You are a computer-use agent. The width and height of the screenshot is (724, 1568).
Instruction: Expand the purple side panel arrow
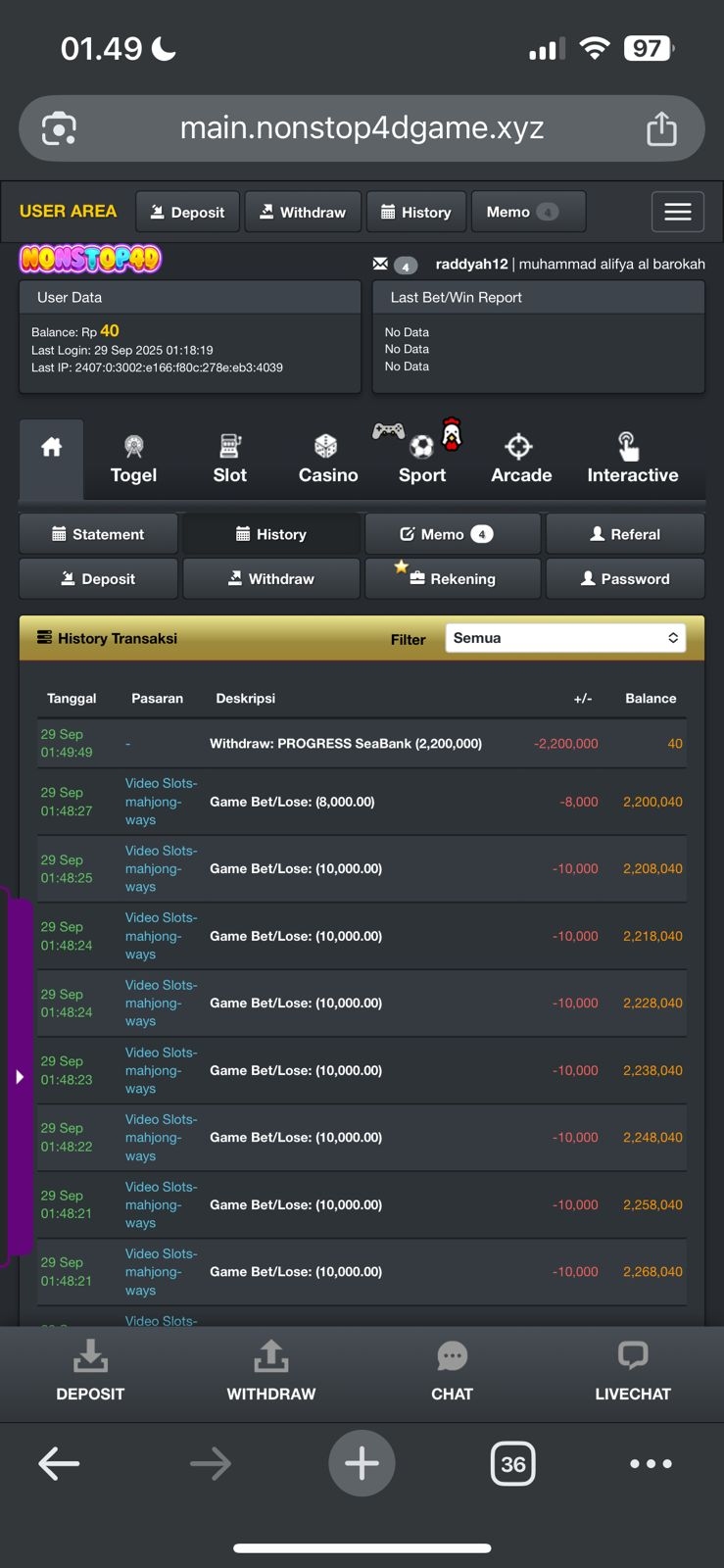pos(20,1077)
